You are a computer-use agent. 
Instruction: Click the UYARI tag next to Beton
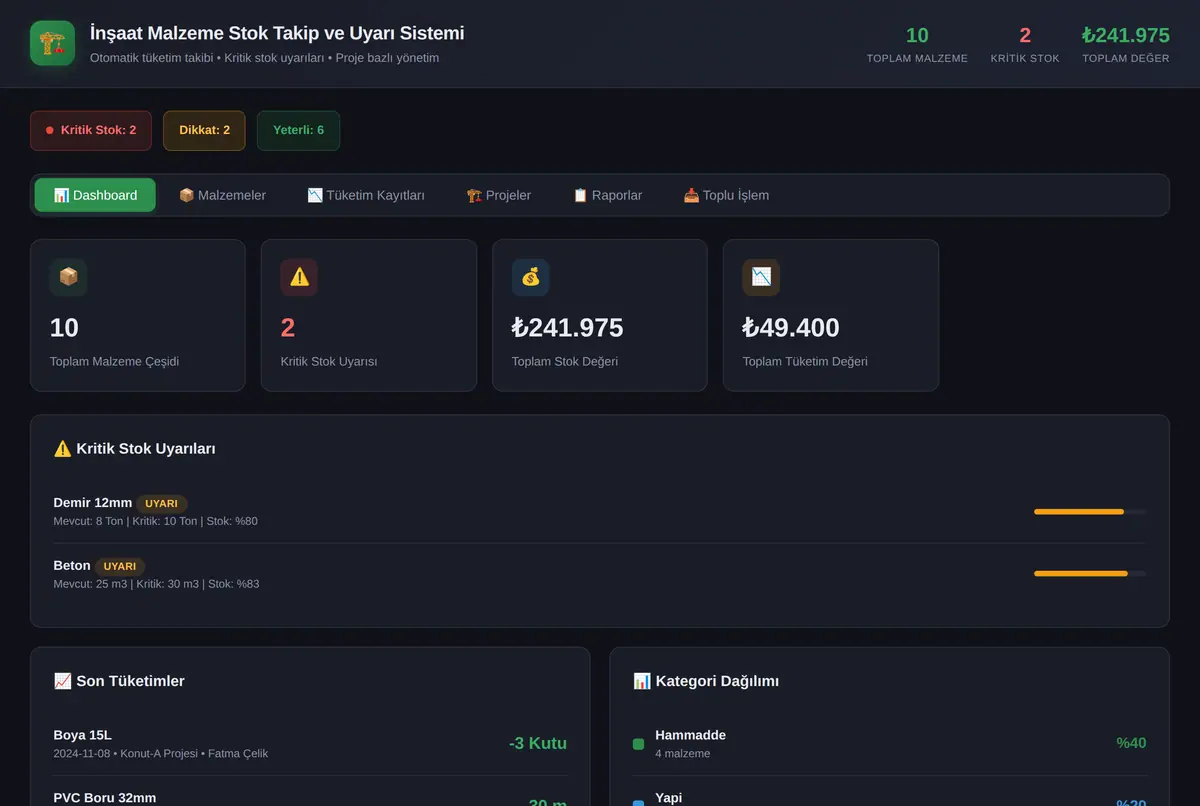tap(120, 566)
